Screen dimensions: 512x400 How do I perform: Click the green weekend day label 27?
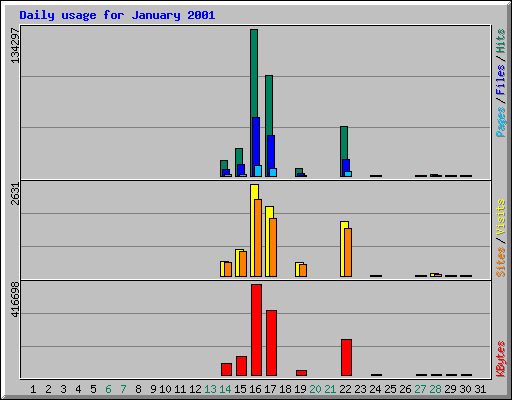420,389
